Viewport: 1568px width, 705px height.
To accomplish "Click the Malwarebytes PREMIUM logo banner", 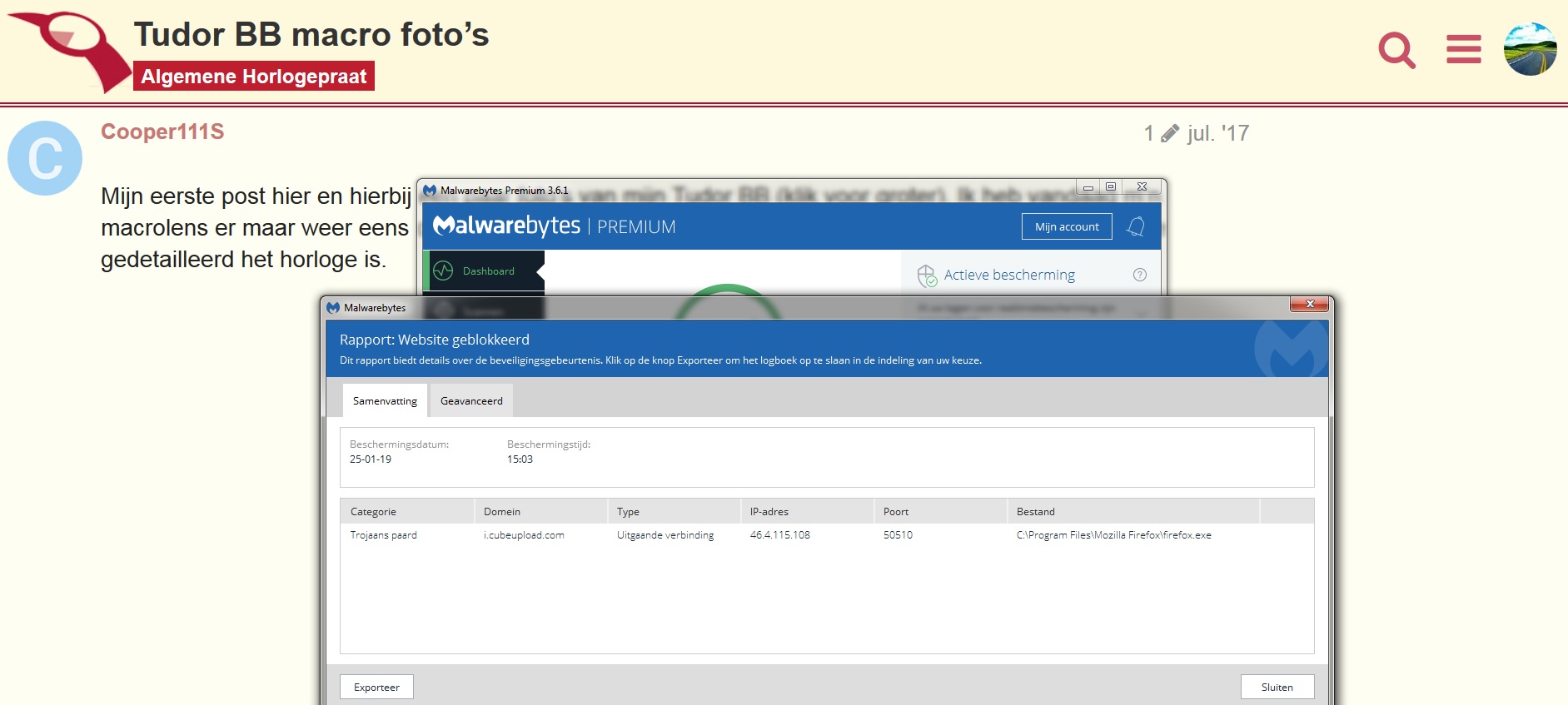I will [x=555, y=226].
